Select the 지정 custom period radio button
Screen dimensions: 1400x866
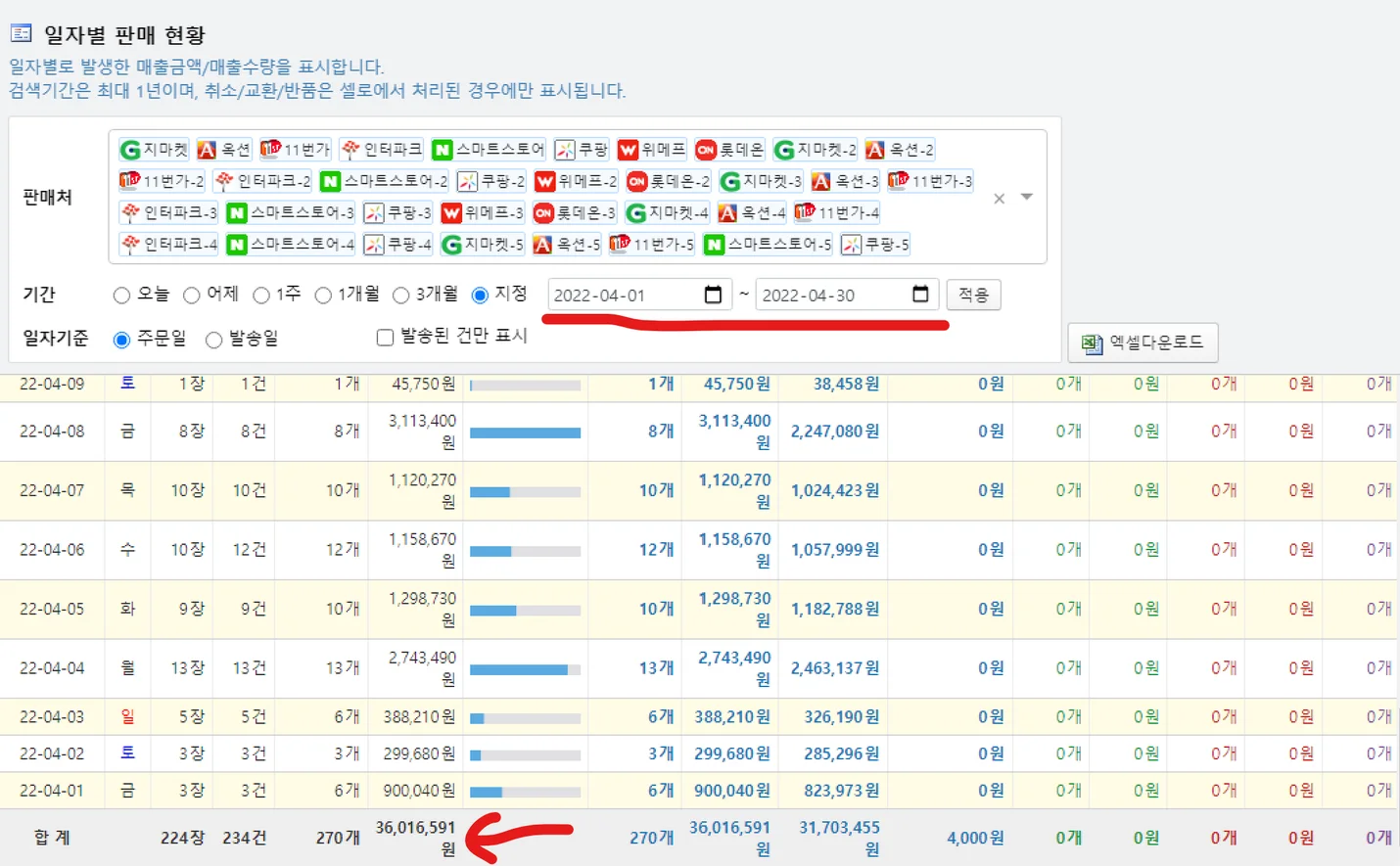coord(480,296)
